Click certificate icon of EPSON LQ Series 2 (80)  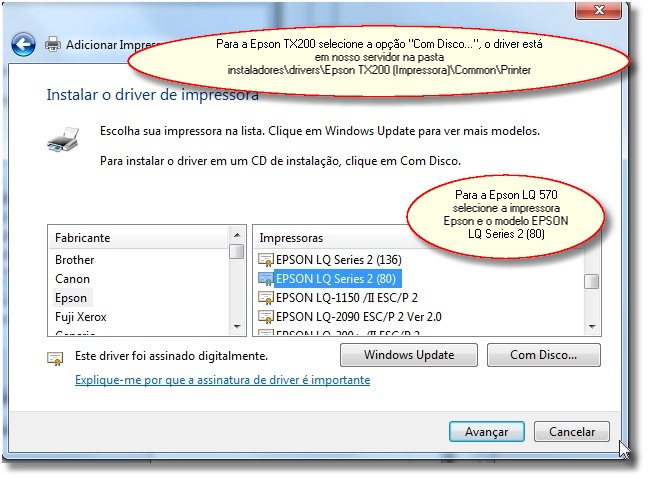click(266, 279)
